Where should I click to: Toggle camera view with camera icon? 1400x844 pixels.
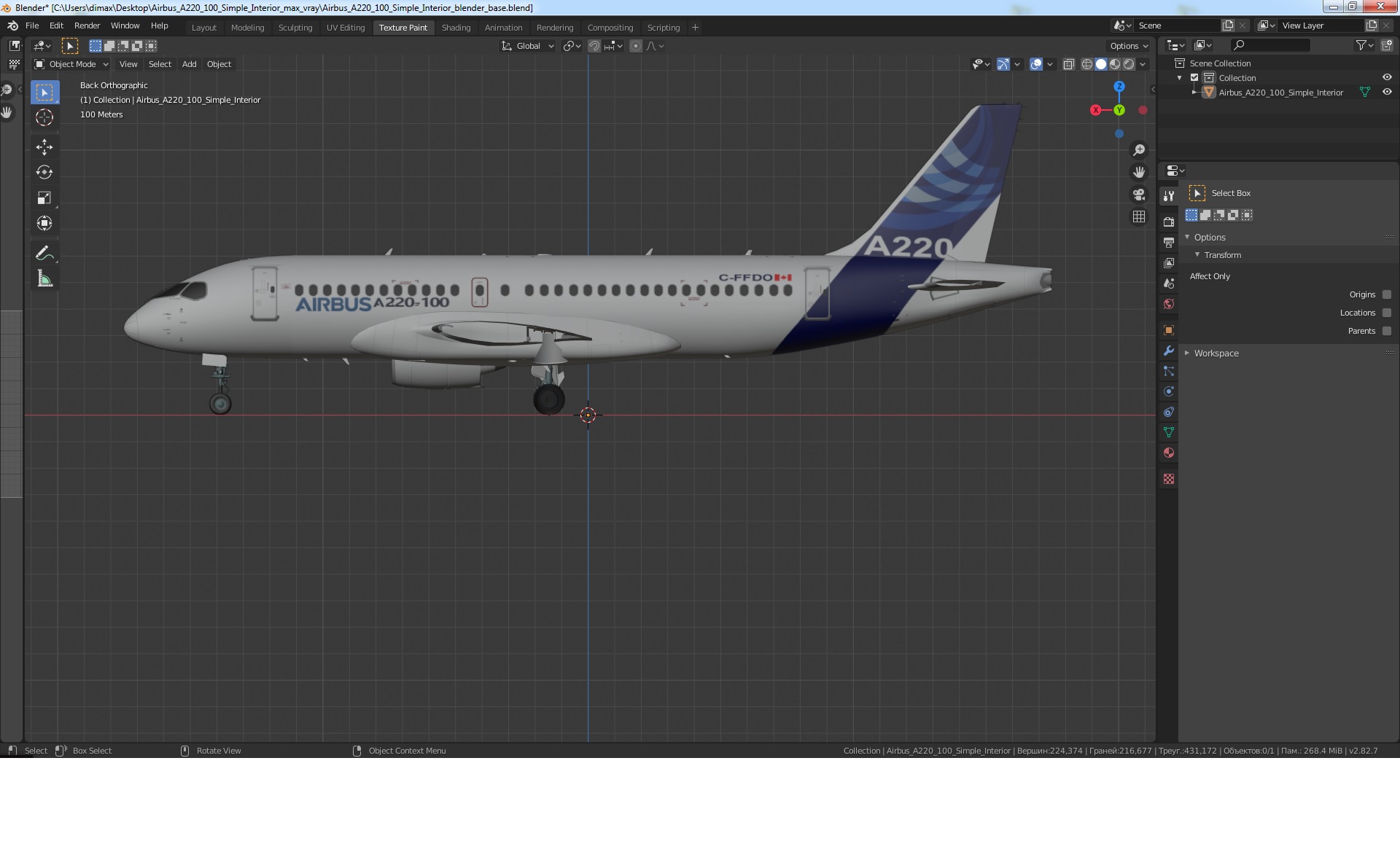(1139, 195)
